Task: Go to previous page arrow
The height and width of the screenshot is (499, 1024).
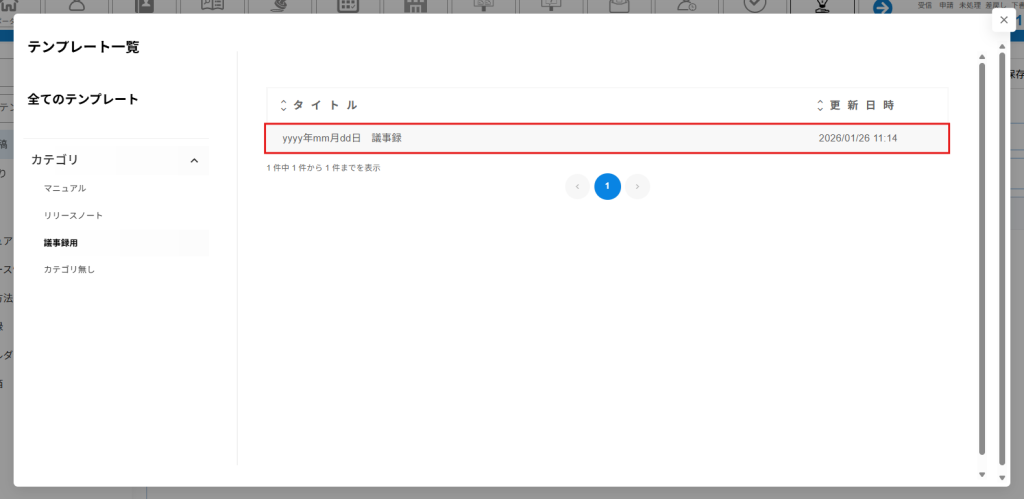Action: (577, 186)
